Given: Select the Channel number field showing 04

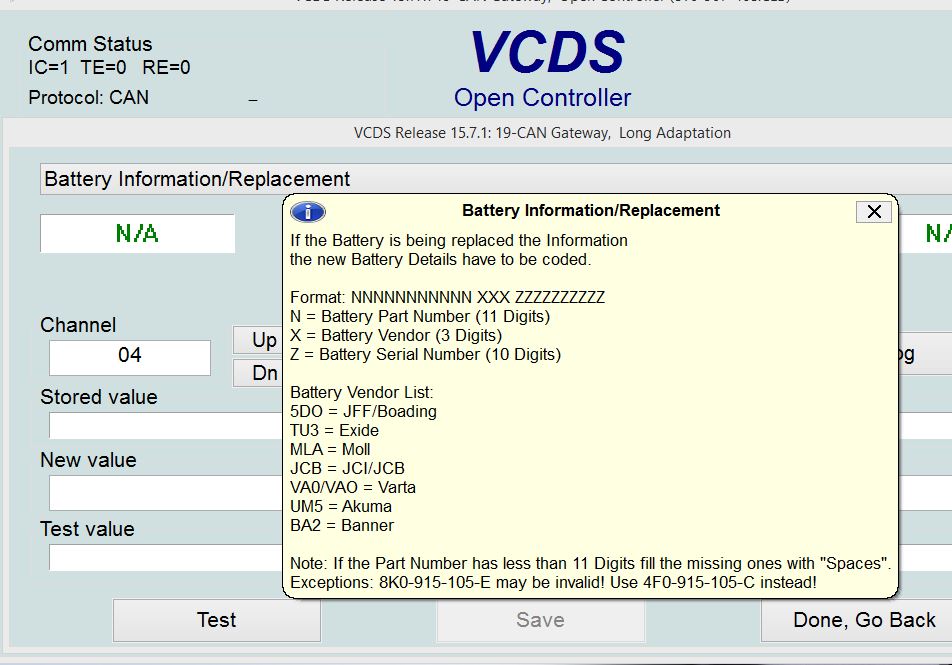Looking at the screenshot, I should point(130,357).
